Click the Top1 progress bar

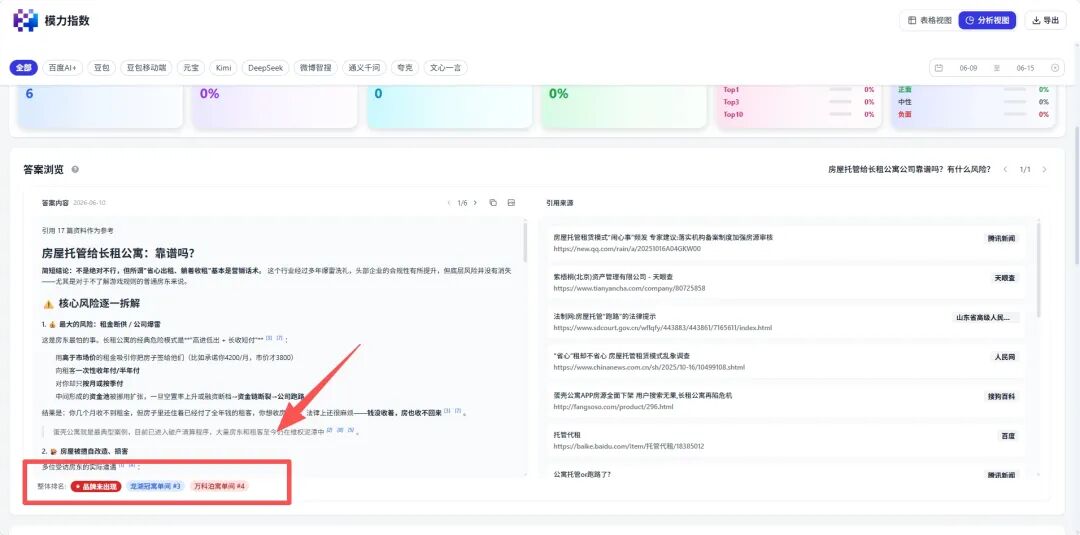(840, 90)
